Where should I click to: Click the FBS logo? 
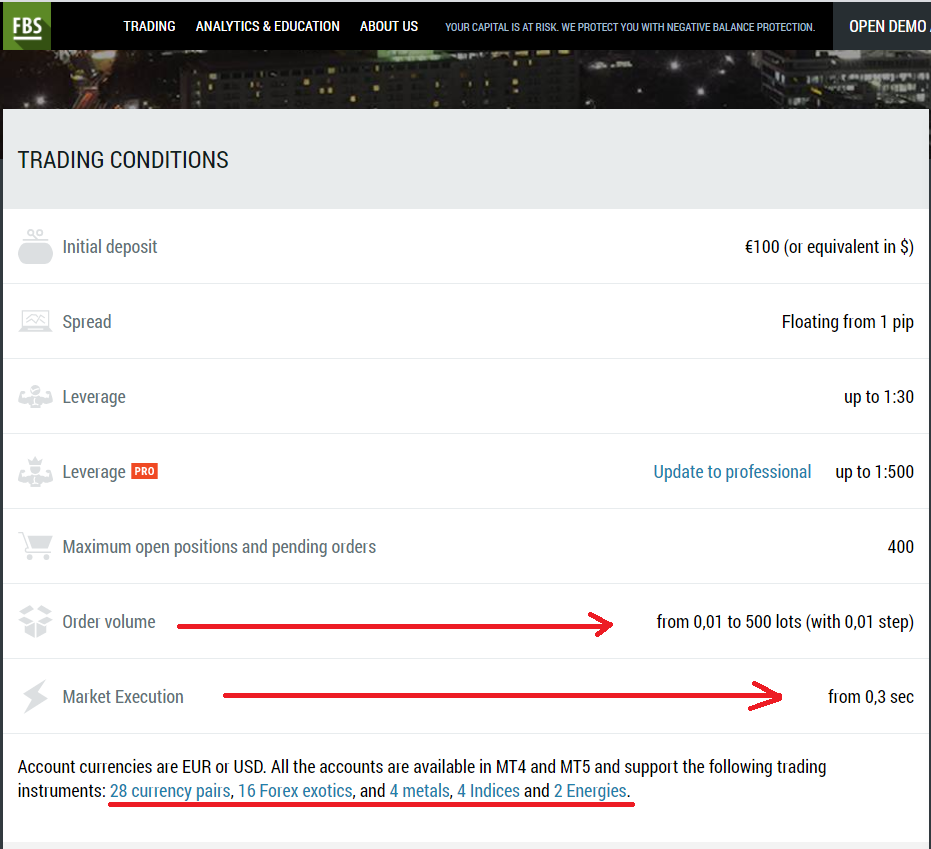(x=27, y=26)
